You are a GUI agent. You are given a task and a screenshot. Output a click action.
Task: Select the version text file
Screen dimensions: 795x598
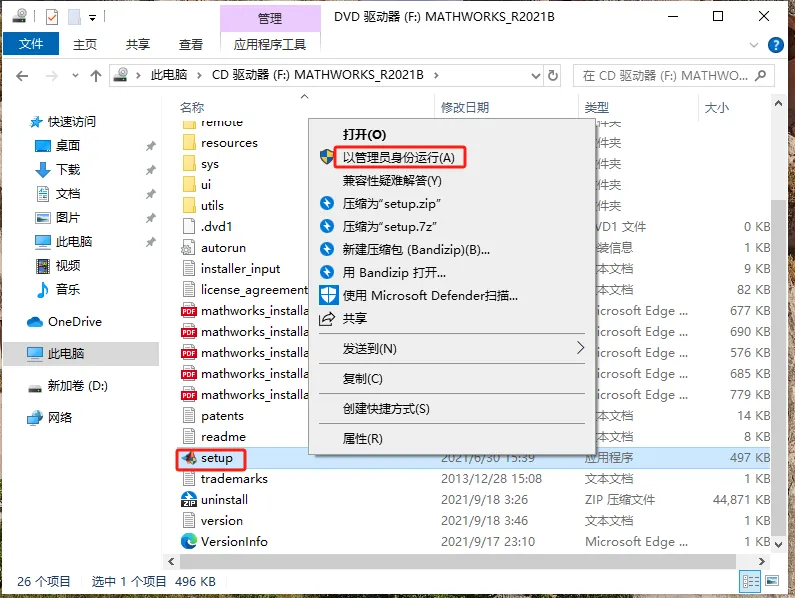[x=222, y=521]
